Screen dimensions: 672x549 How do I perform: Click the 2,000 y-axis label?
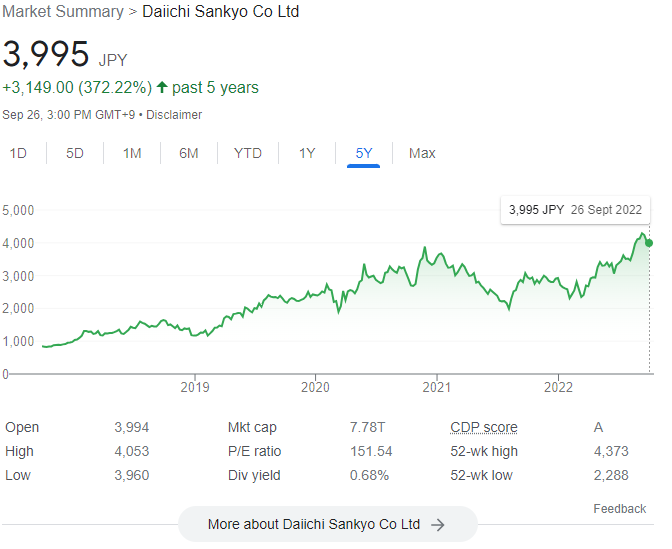18,309
